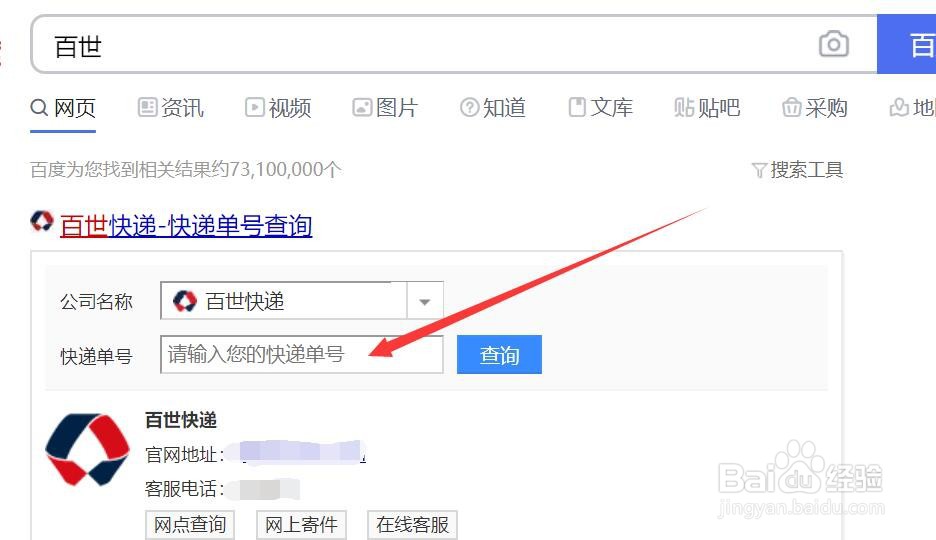The width and height of the screenshot is (936, 540).
Task: Click the bold 百世快递 company name text
Action: pyautogui.click(x=181, y=420)
